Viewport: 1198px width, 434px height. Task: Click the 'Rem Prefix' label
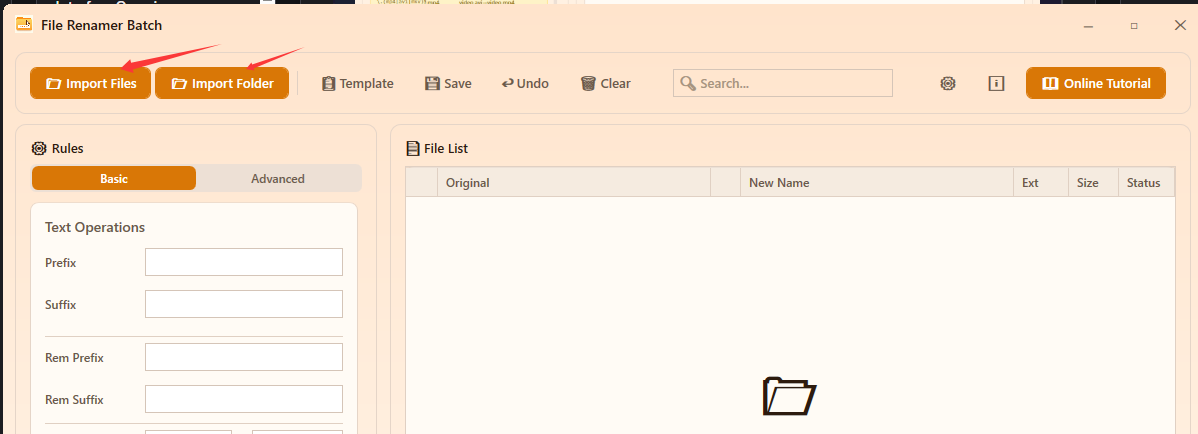click(x=74, y=358)
